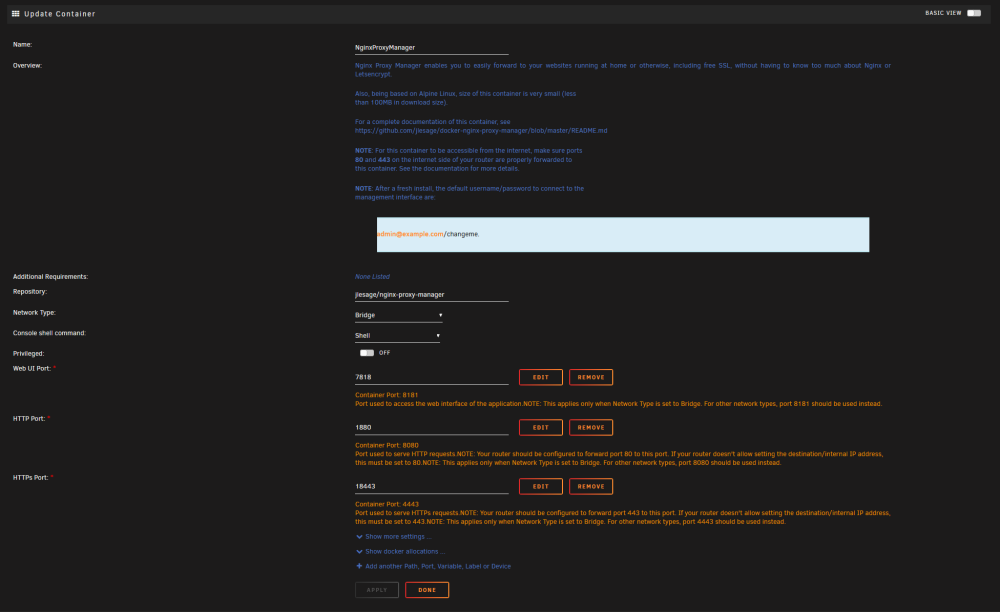Click the grid icon beside Update Container
This screenshot has height=612, width=1000.
pos(16,13)
